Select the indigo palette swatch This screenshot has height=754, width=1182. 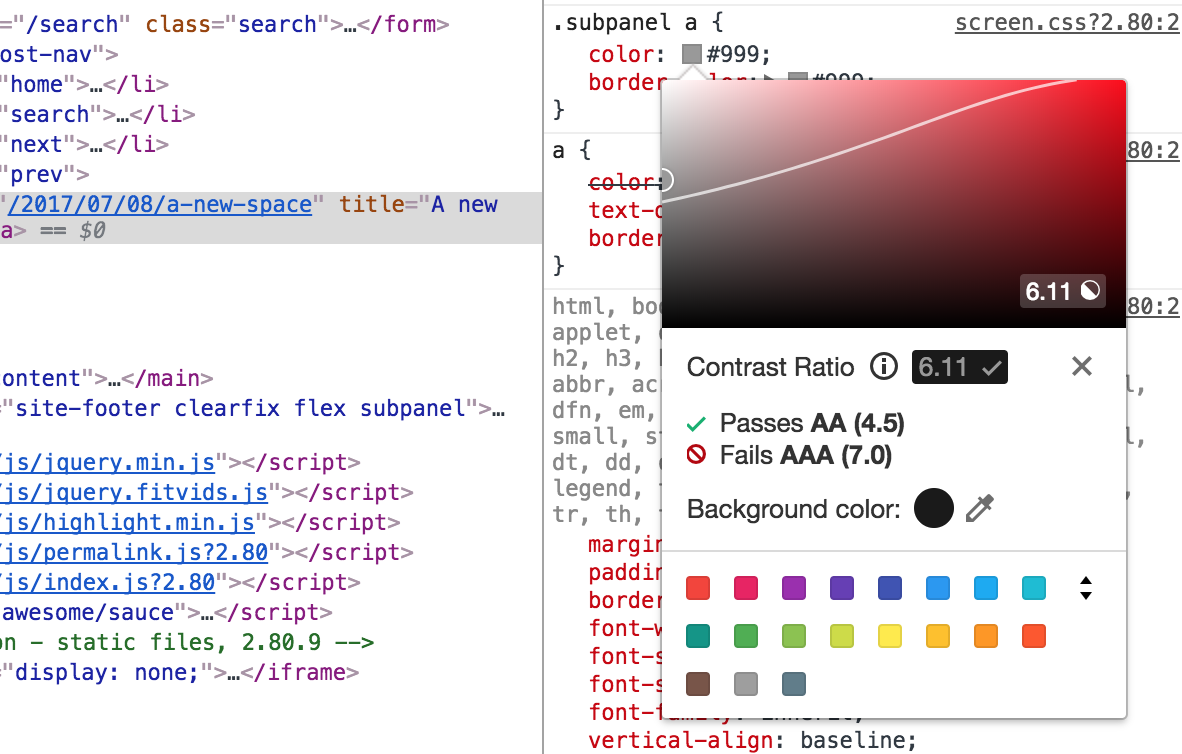coord(890,588)
